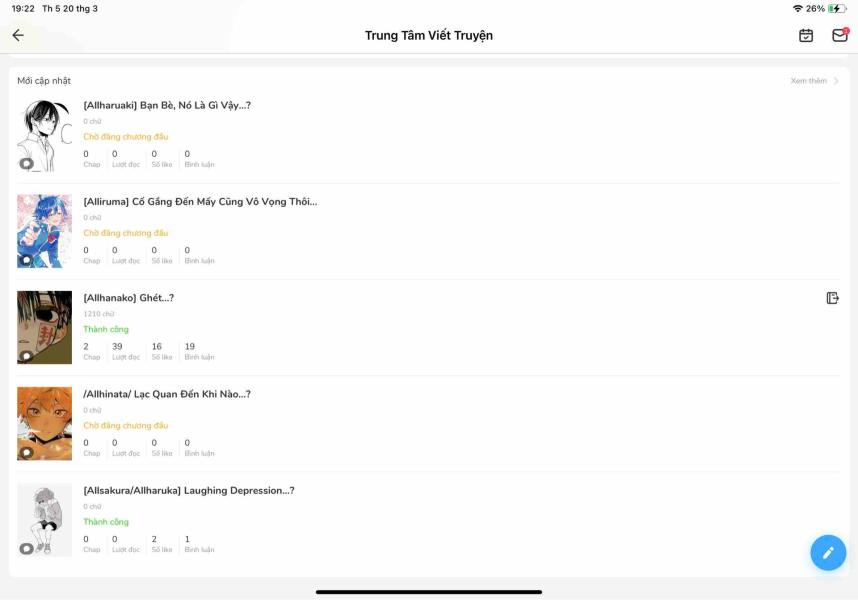Open story [Alliruma] Cố Gắng Đến Mấy
858x600 pixels.
coord(200,201)
